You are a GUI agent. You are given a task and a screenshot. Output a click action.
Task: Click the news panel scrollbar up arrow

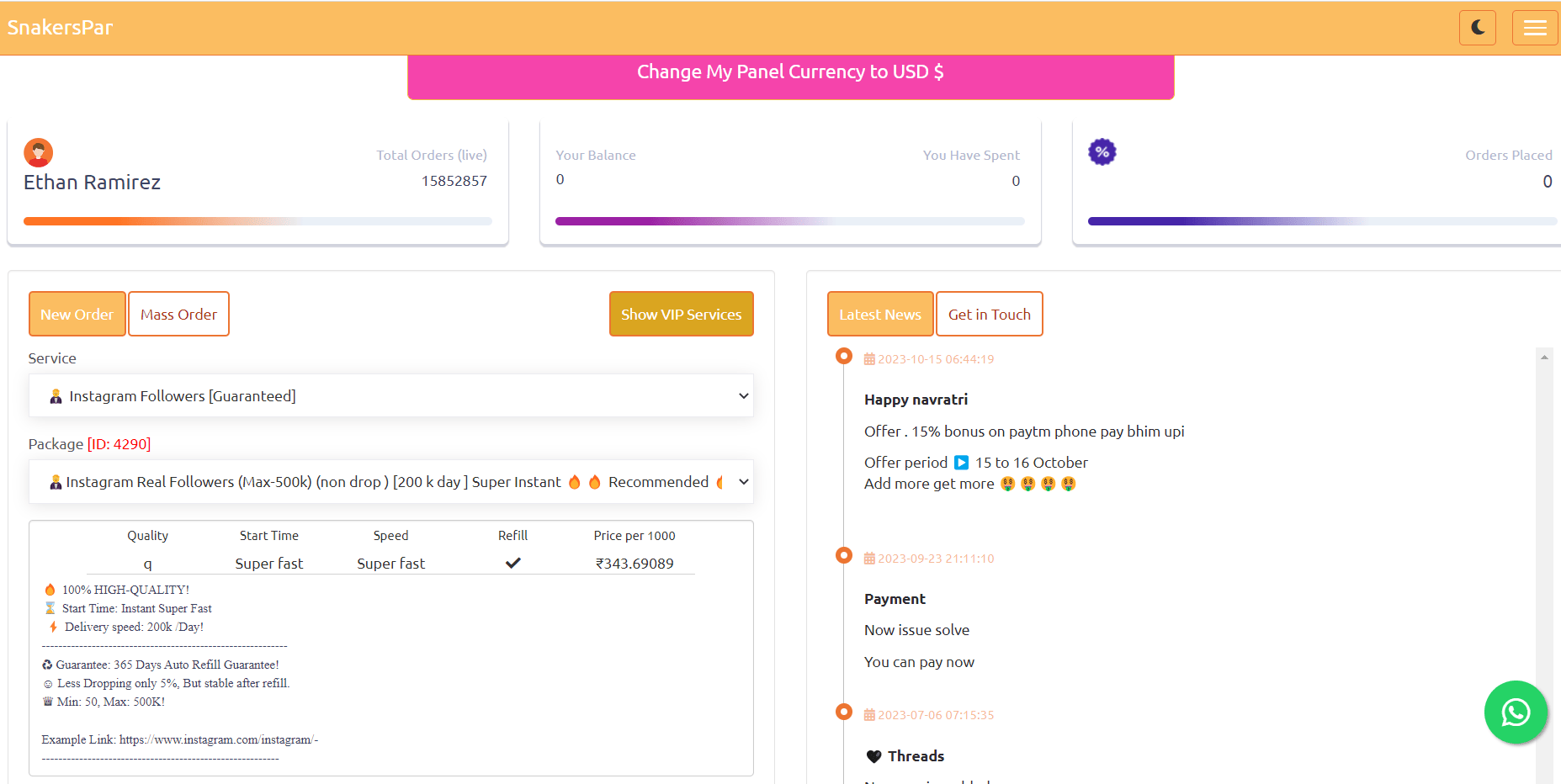coord(1544,358)
